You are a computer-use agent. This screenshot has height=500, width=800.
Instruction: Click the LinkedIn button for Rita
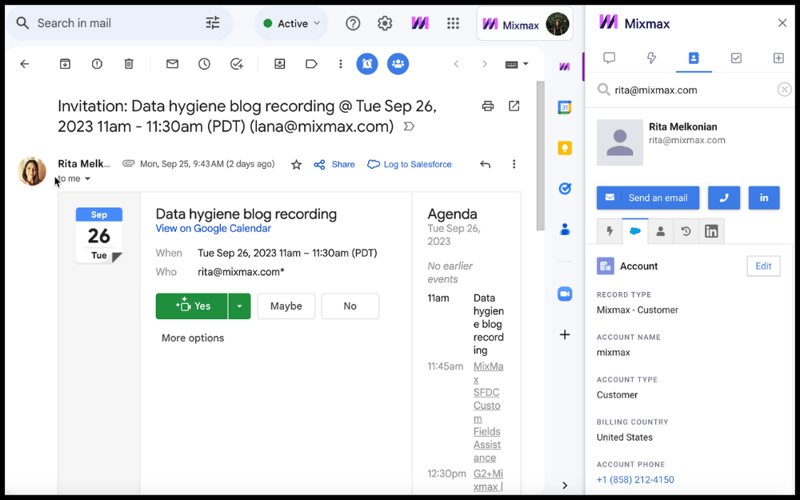click(x=764, y=198)
